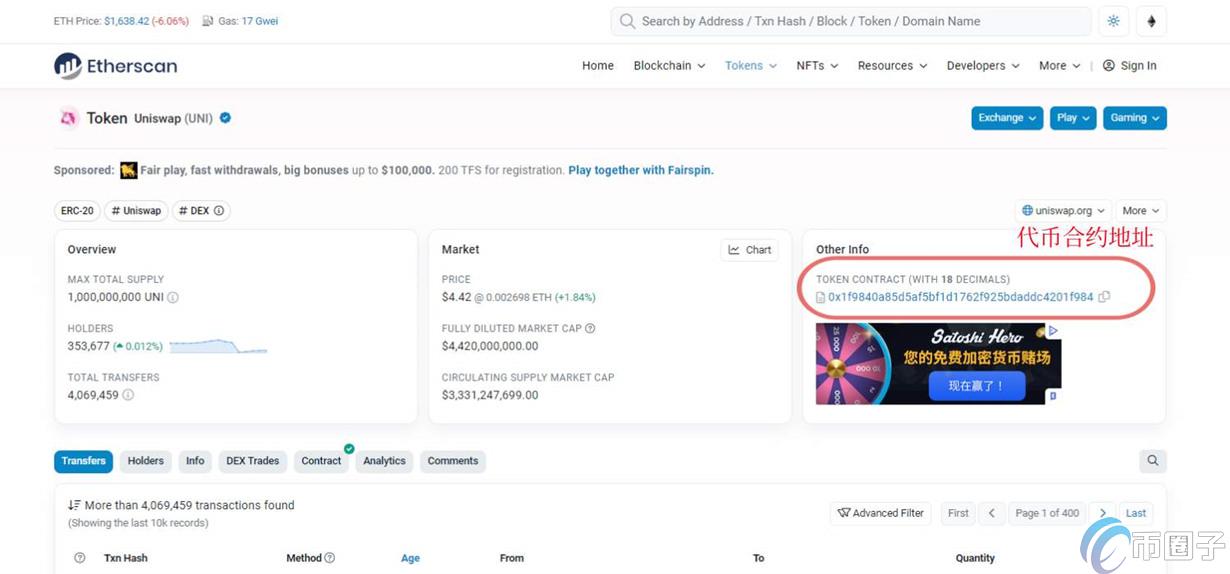
Task: Switch to the Contract tab
Action: coord(321,461)
